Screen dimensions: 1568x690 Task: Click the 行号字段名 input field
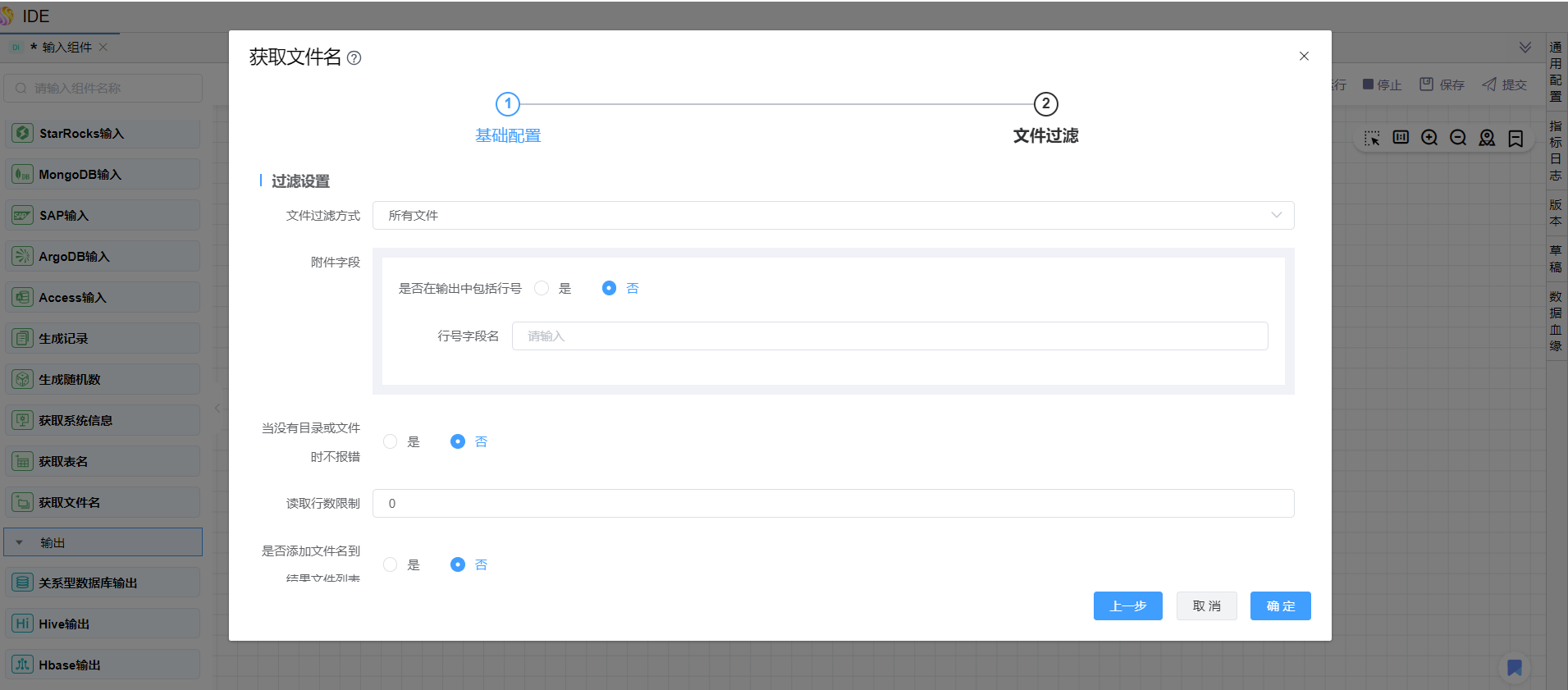889,336
